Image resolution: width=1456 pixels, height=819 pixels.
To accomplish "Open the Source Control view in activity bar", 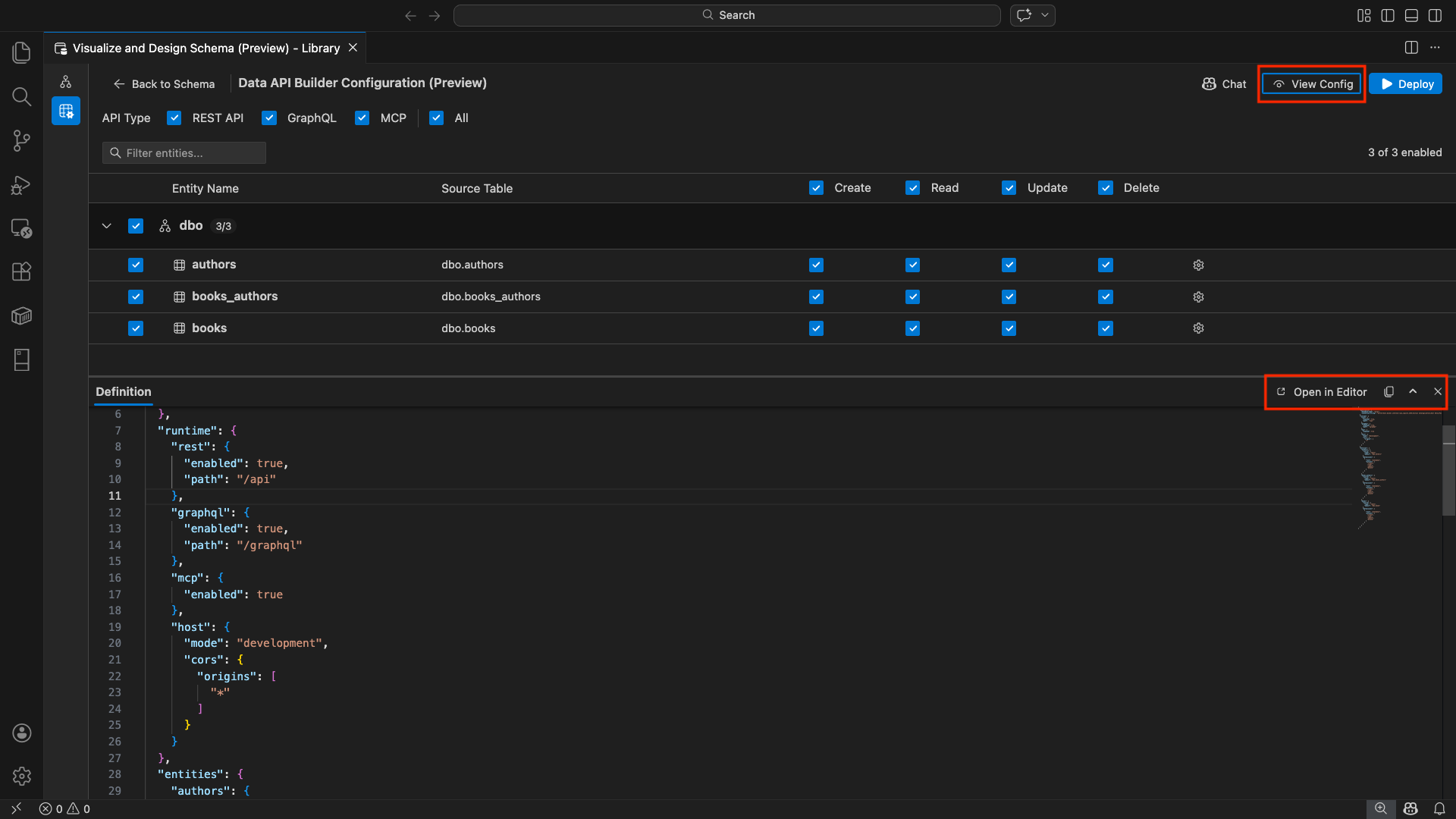I will coord(21,140).
